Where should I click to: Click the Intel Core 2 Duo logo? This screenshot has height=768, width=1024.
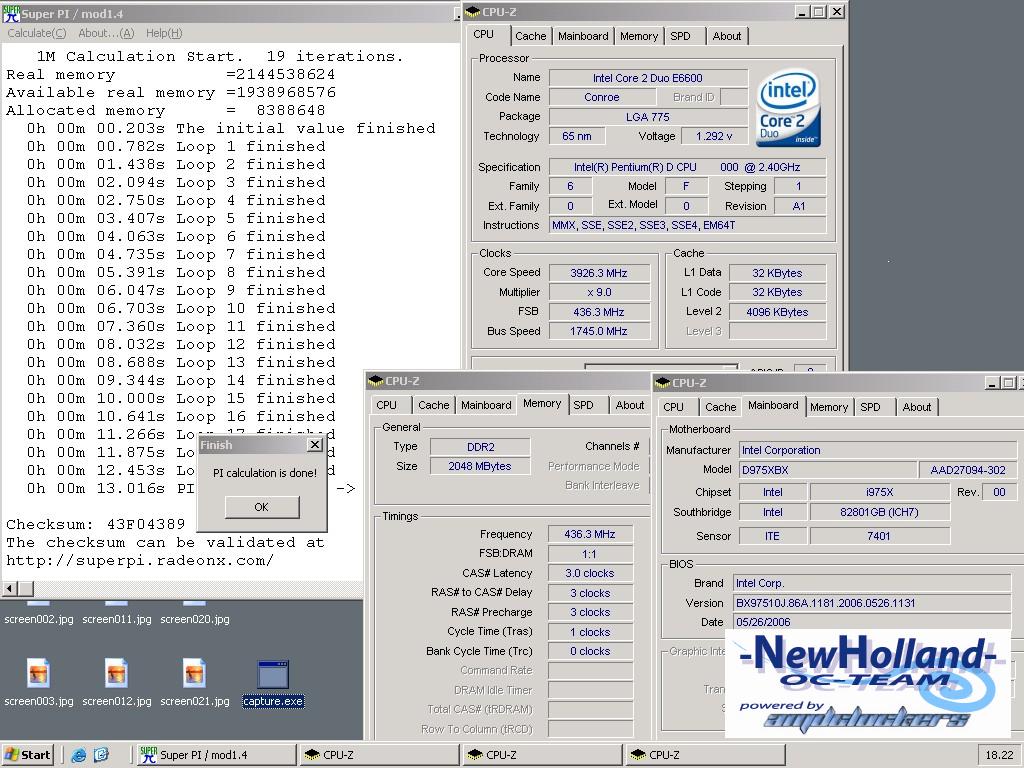[x=788, y=109]
